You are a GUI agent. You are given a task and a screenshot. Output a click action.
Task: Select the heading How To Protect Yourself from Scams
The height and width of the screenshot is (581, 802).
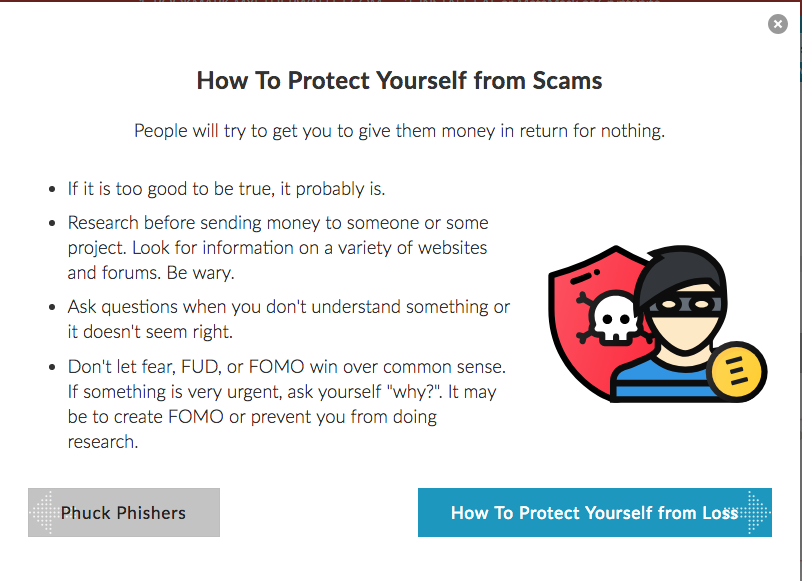click(399, 81)
